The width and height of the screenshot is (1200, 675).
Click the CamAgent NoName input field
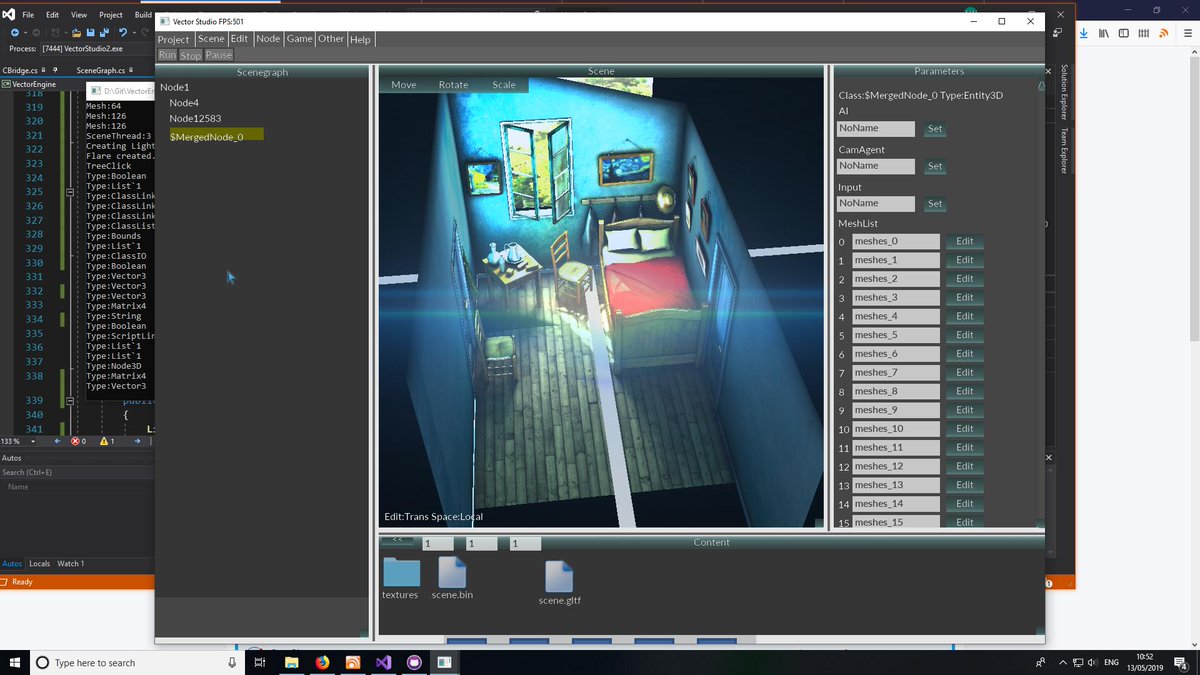(876, 166)
